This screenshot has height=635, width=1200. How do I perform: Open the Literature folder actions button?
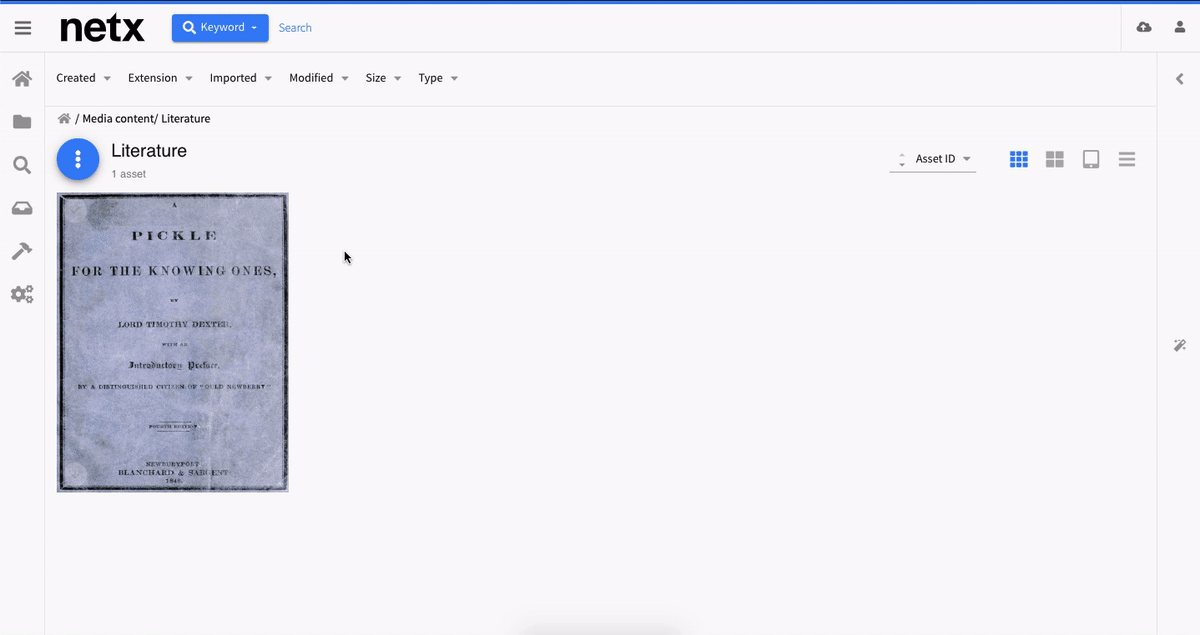point(78,160)
